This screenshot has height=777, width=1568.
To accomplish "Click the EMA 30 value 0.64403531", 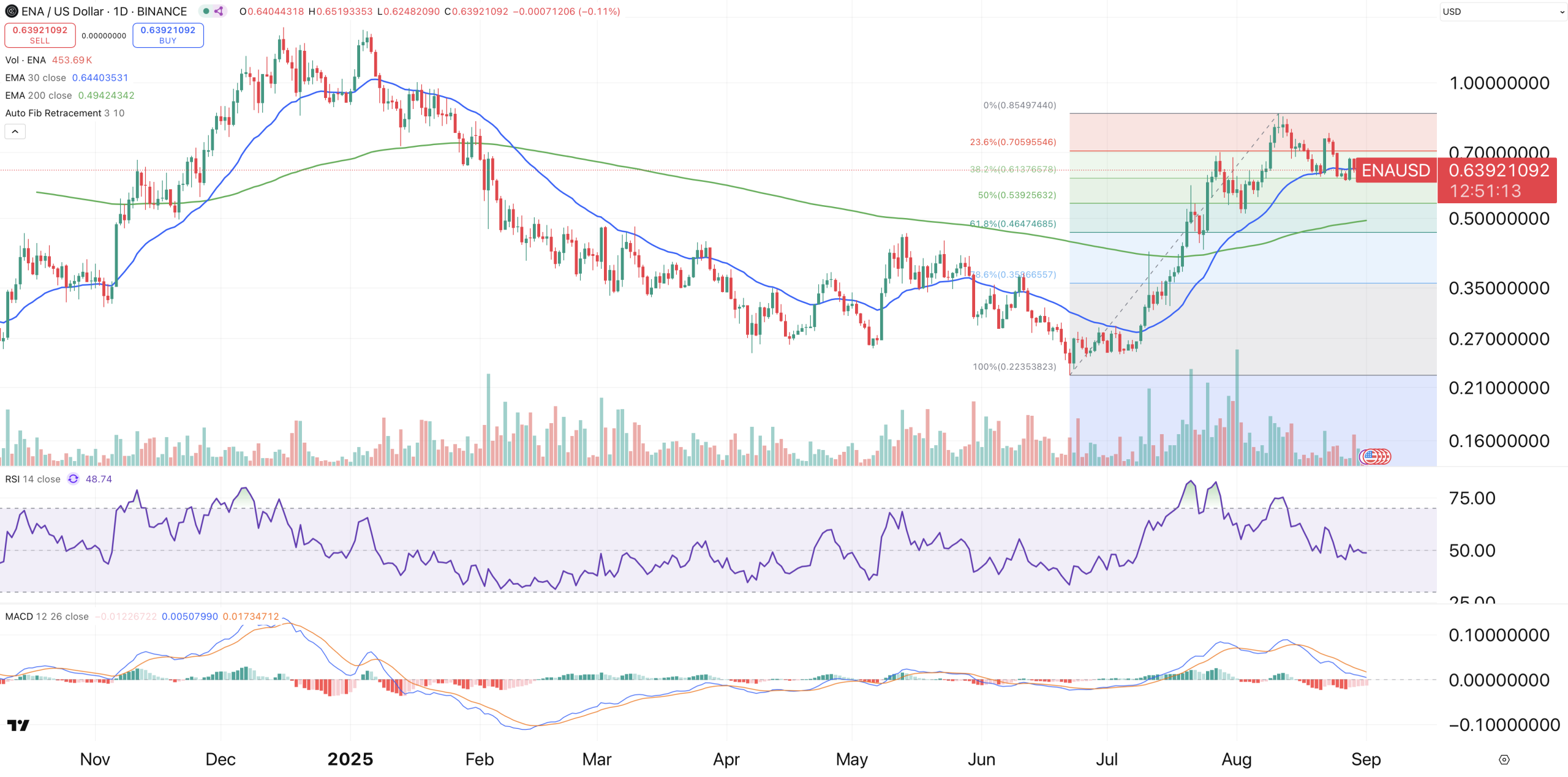I will 100,78.
